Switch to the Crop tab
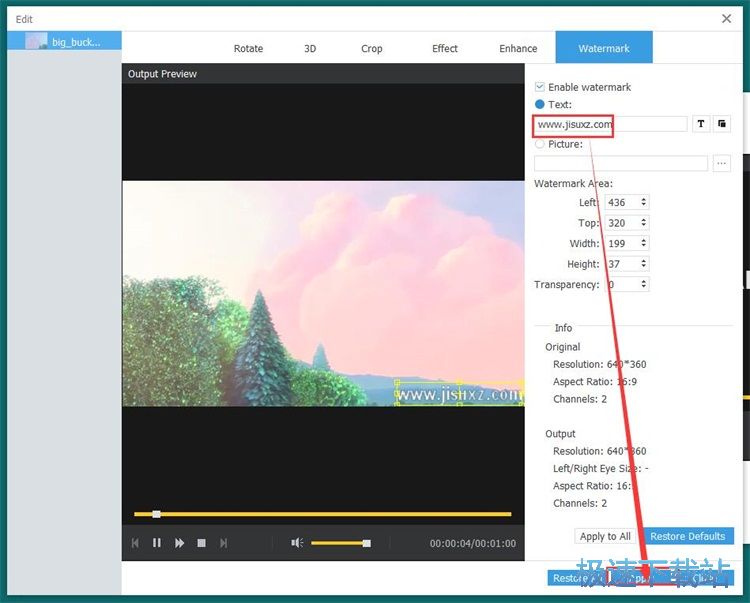This screenshot has width=750, height=603. click(372, 48)
